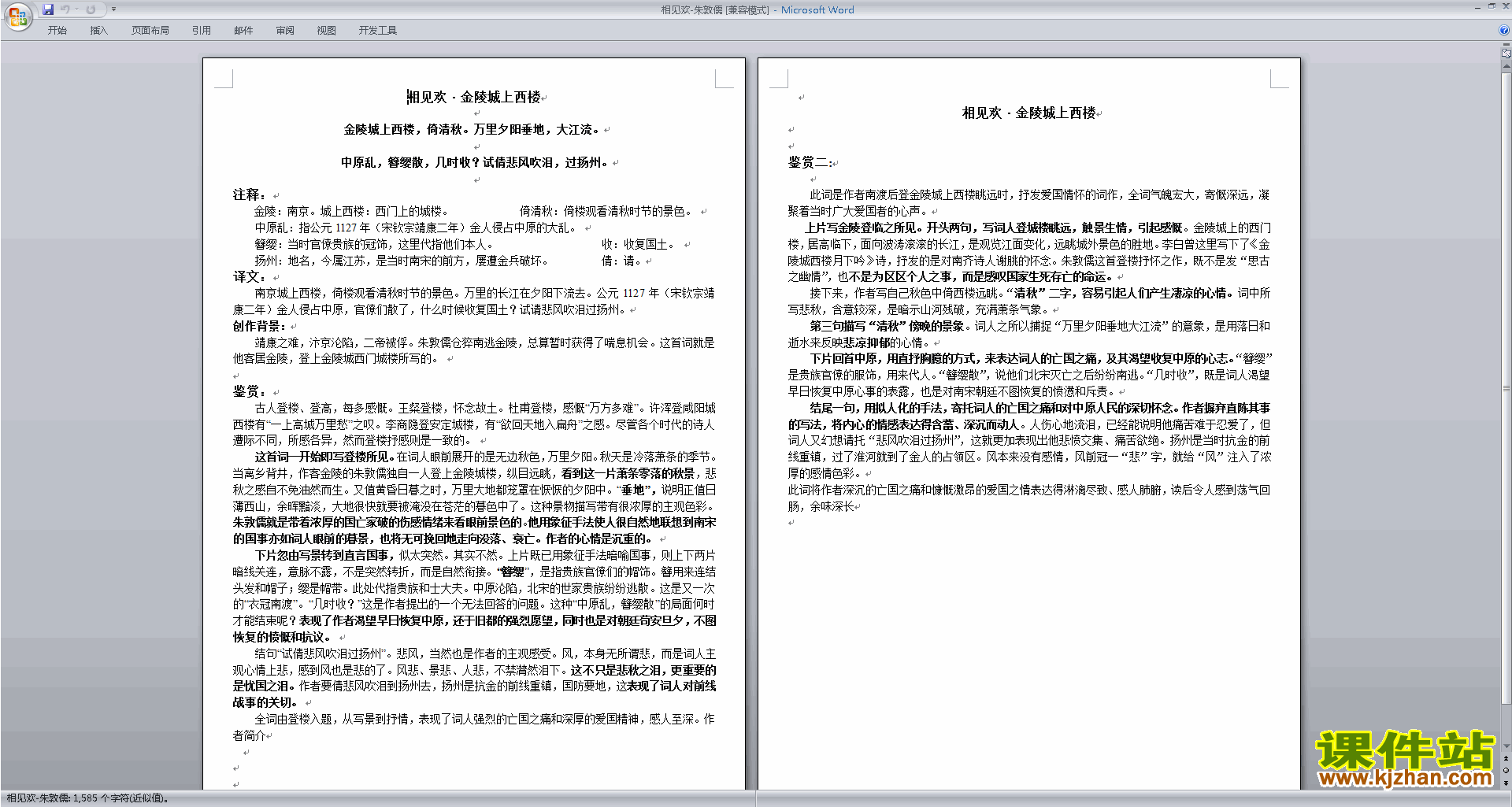Click the 鉴赏二： heading on page two

[810, 162]
